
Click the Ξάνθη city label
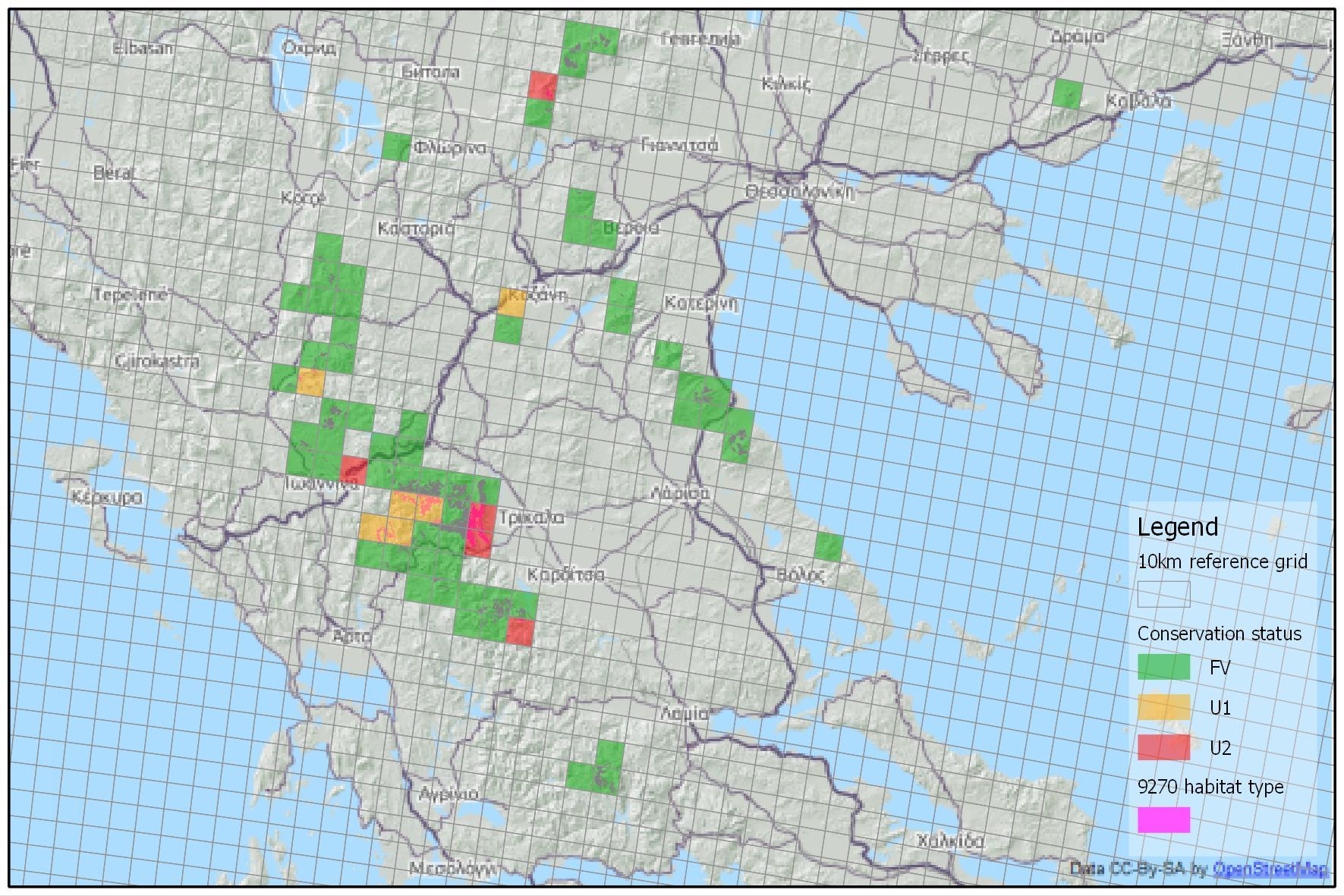(x=1248, y=40)
